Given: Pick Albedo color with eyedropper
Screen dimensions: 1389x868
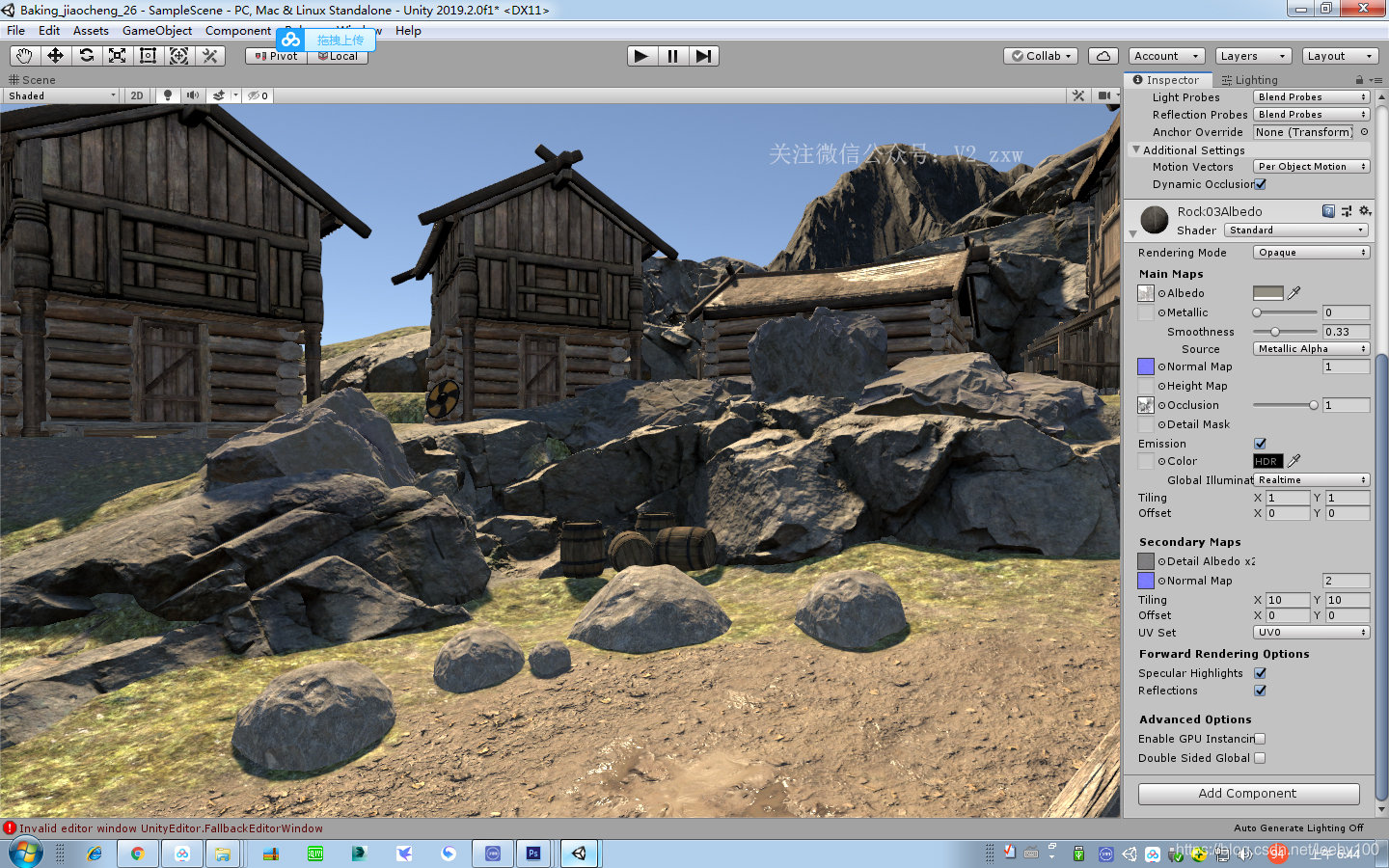Looking at the screenshot, I should 1294,293.
